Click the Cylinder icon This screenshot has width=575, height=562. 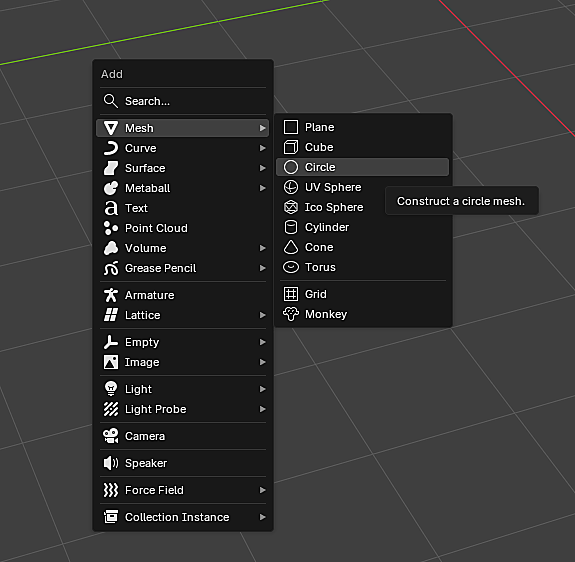(x=291, y=227)
